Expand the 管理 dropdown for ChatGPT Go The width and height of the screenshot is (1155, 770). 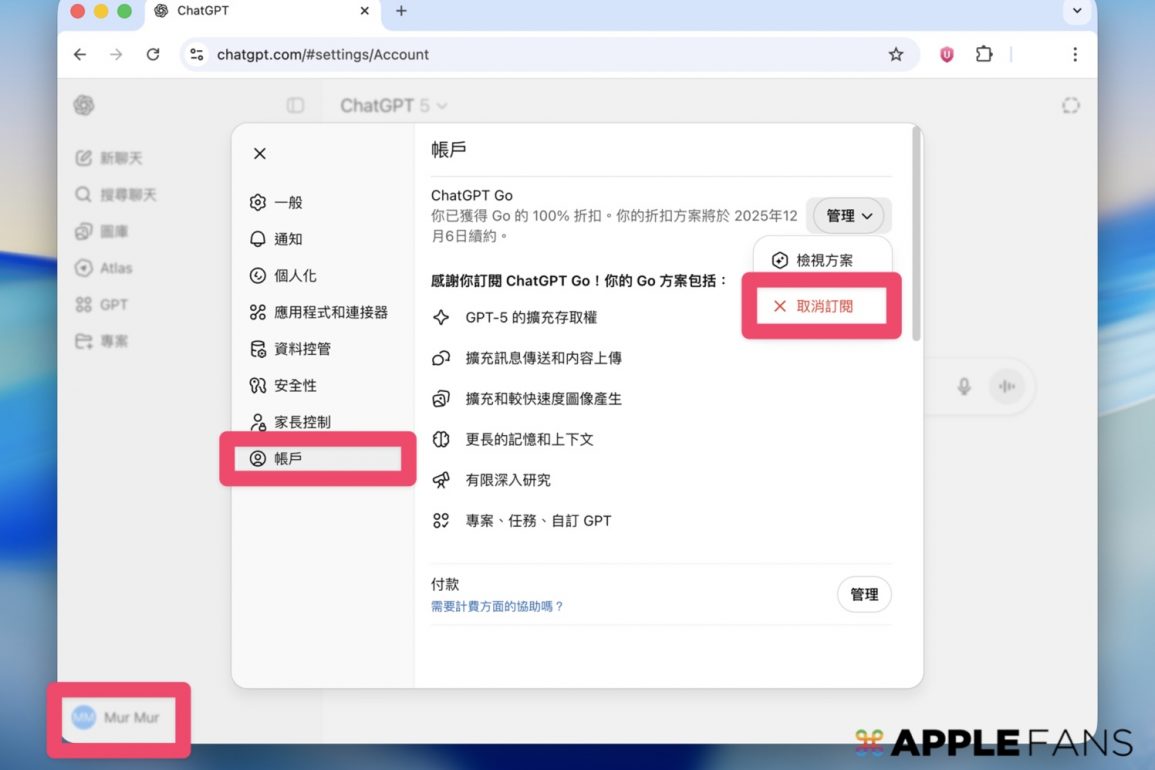[x=848, y=216]
